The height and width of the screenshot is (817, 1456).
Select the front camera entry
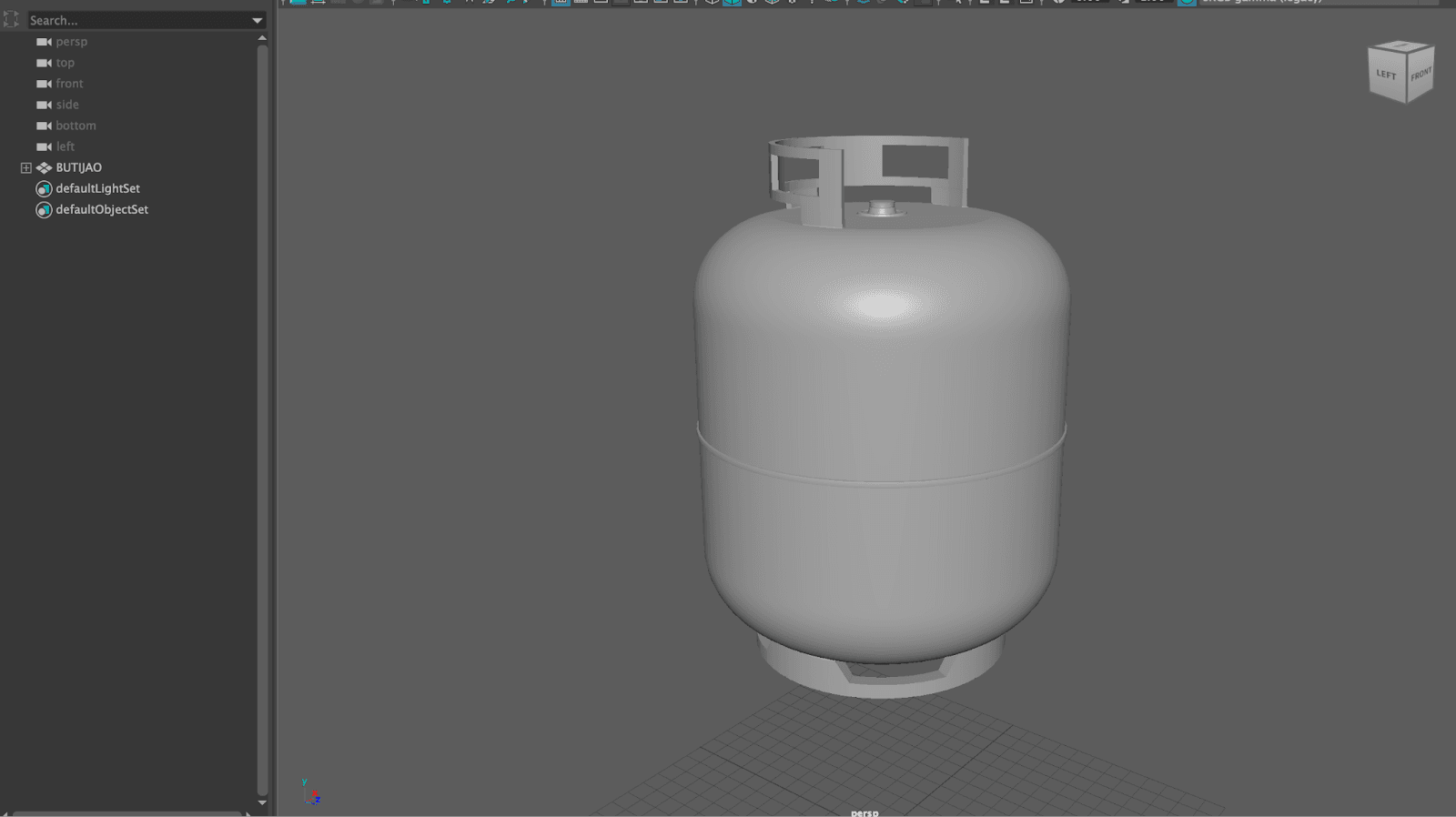69,84
